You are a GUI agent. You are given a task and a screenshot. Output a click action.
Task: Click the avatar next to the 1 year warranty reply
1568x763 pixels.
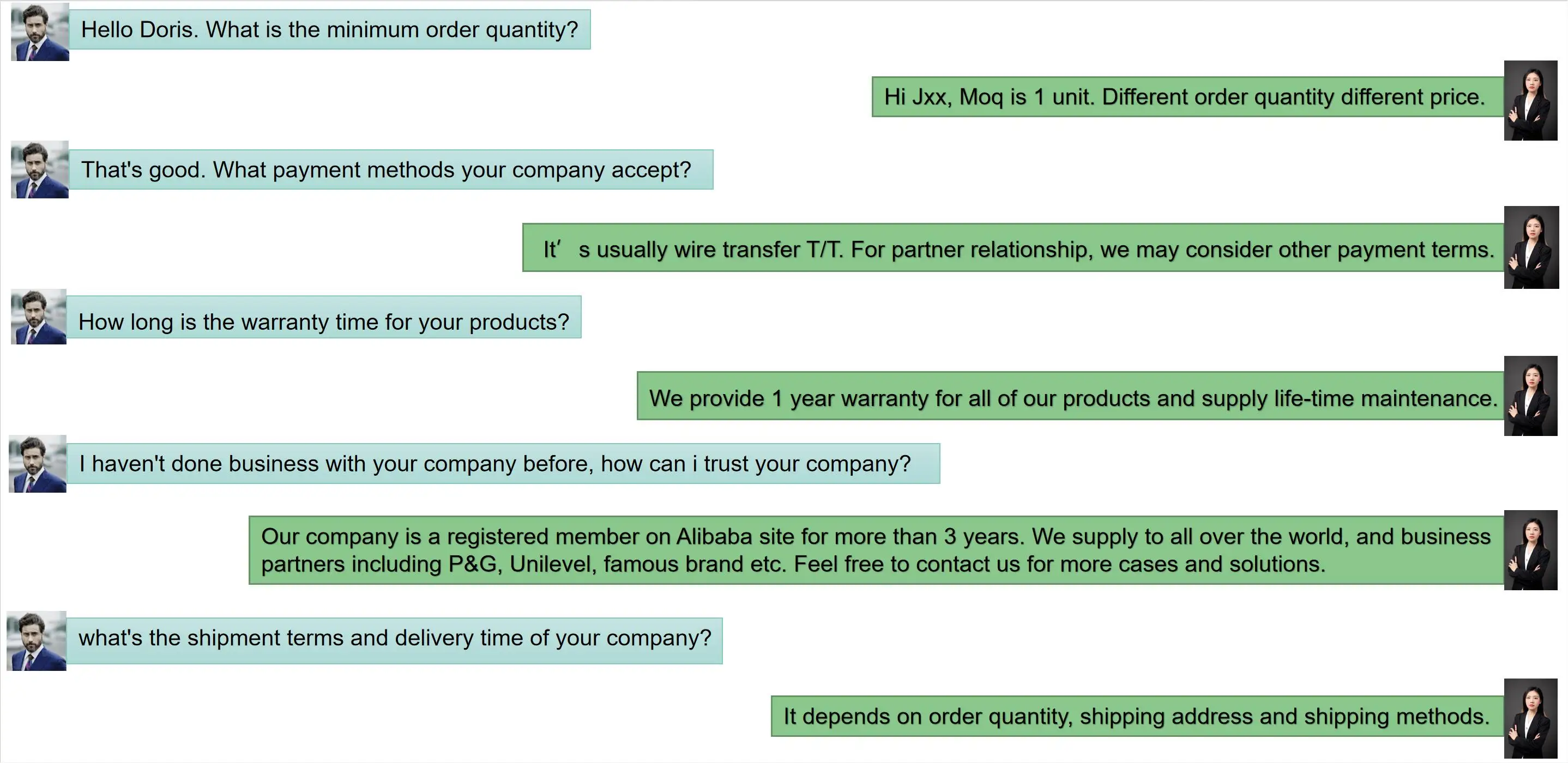pos(1530,396)
